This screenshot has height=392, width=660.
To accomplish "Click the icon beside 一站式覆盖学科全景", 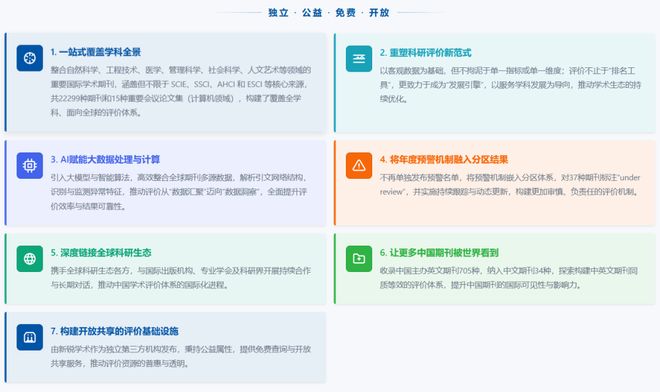I will 30,58.
